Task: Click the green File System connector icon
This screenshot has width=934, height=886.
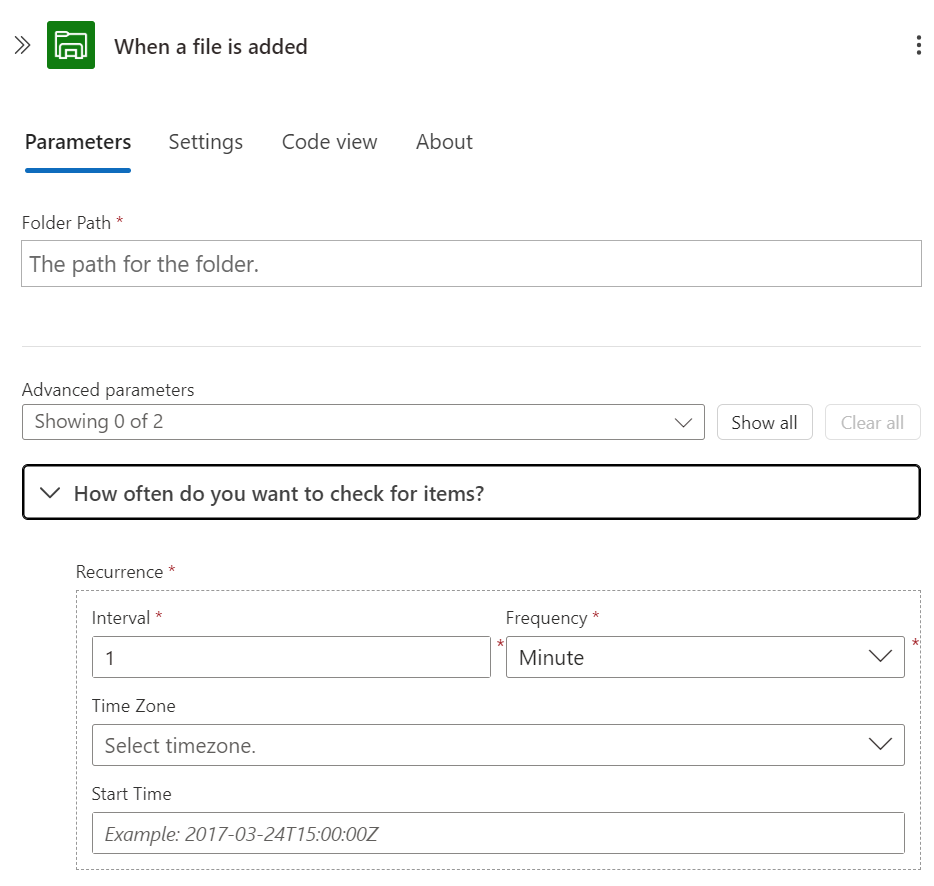Action: pyautogui.click(x=71, y=46)
